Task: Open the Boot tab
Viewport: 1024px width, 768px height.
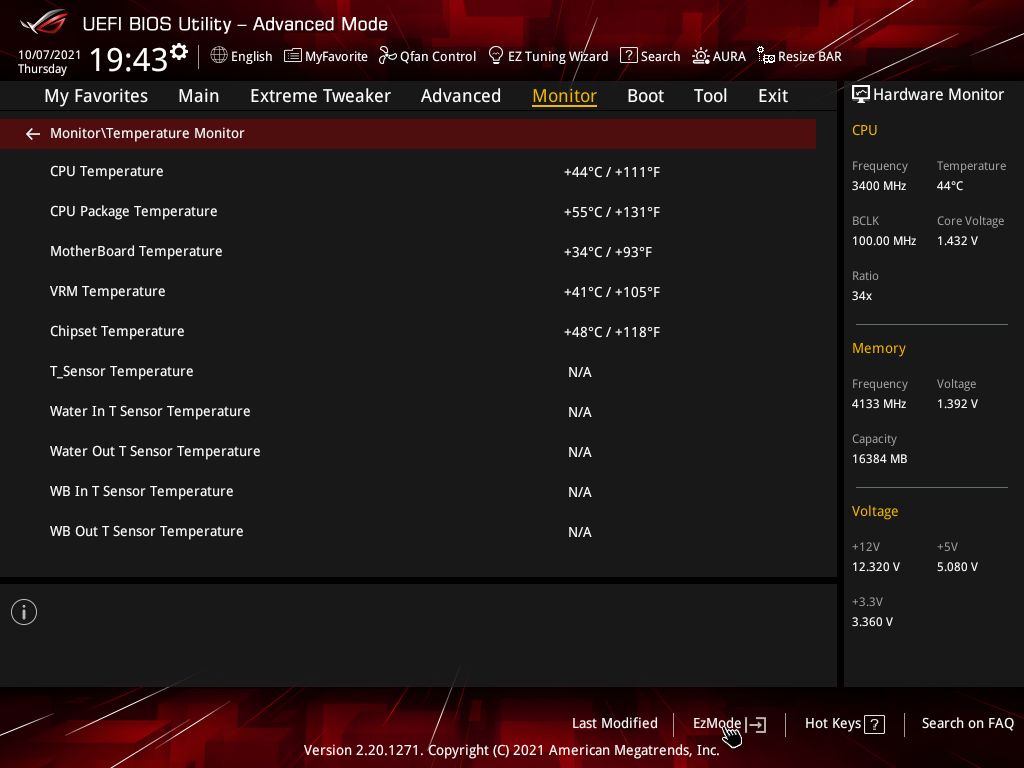Action: (x=646, y=96)
